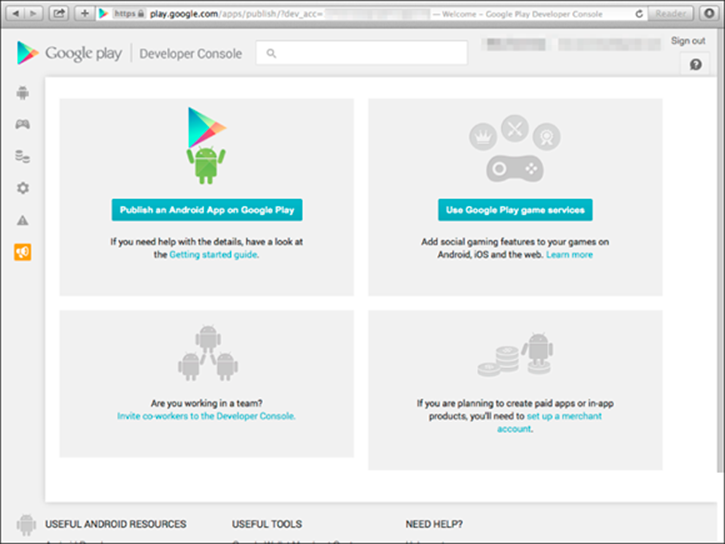
Task: Click the search magnifier icon
Action: tap(271, 54)
